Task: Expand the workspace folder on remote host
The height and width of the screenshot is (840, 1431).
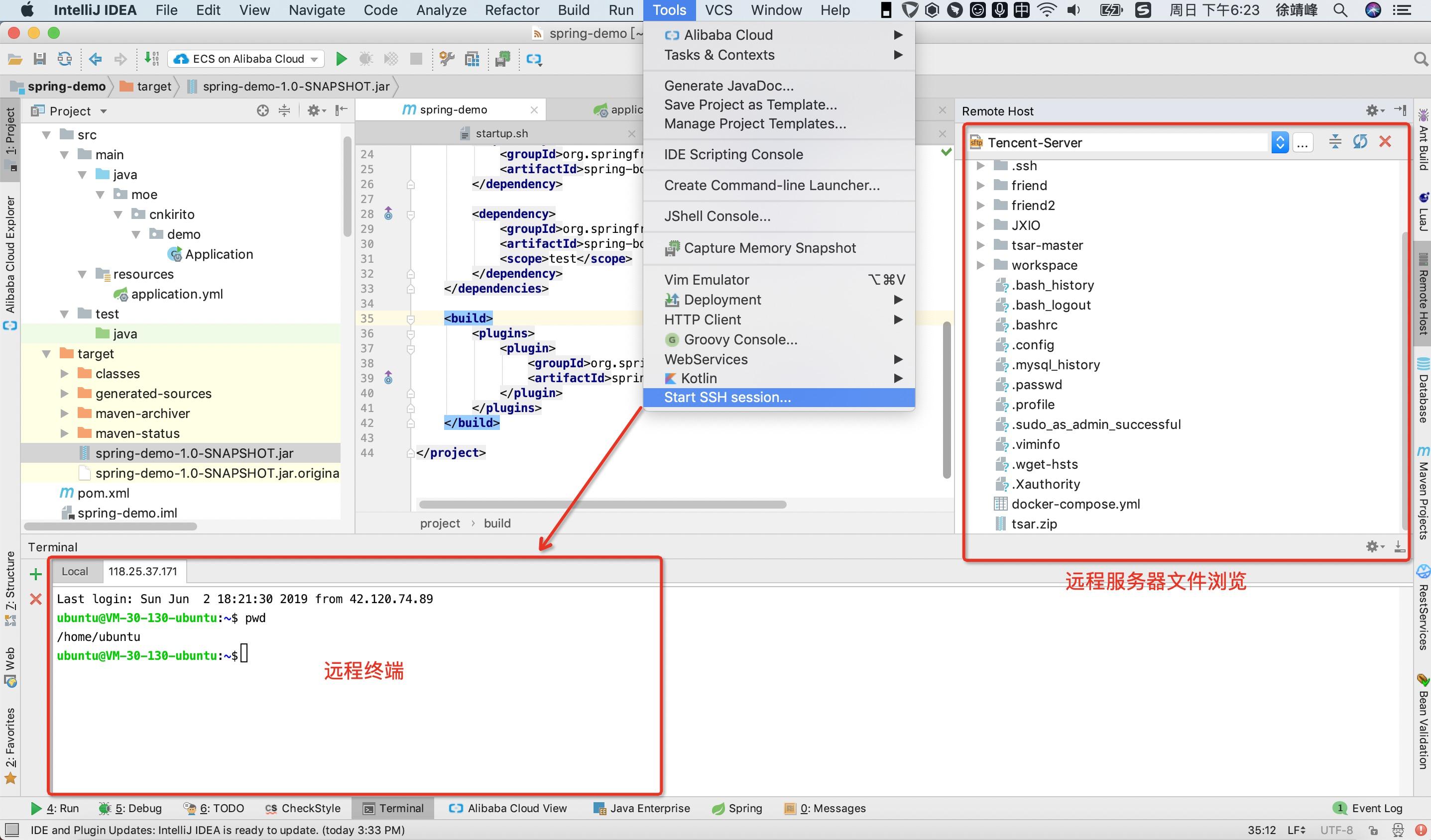Action: (x=981, y=265)
